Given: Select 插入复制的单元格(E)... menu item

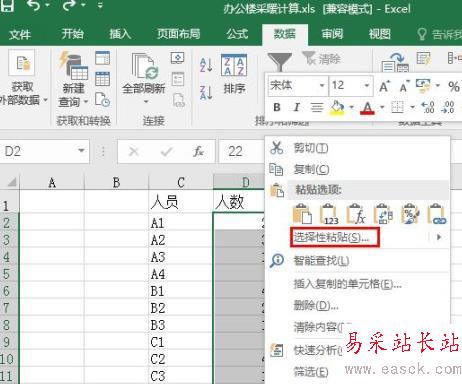Looking at the screenshot, I should (x=358, y=284).
